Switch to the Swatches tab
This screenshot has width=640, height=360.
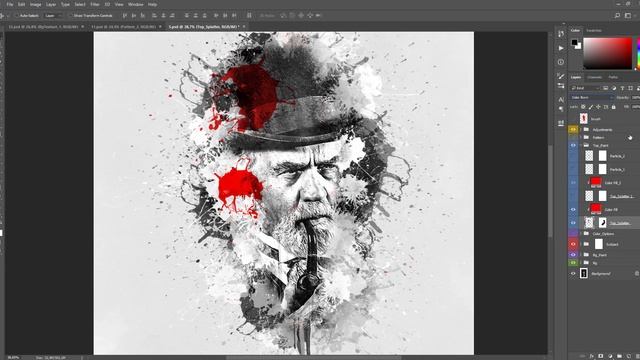tap(594, 31)
